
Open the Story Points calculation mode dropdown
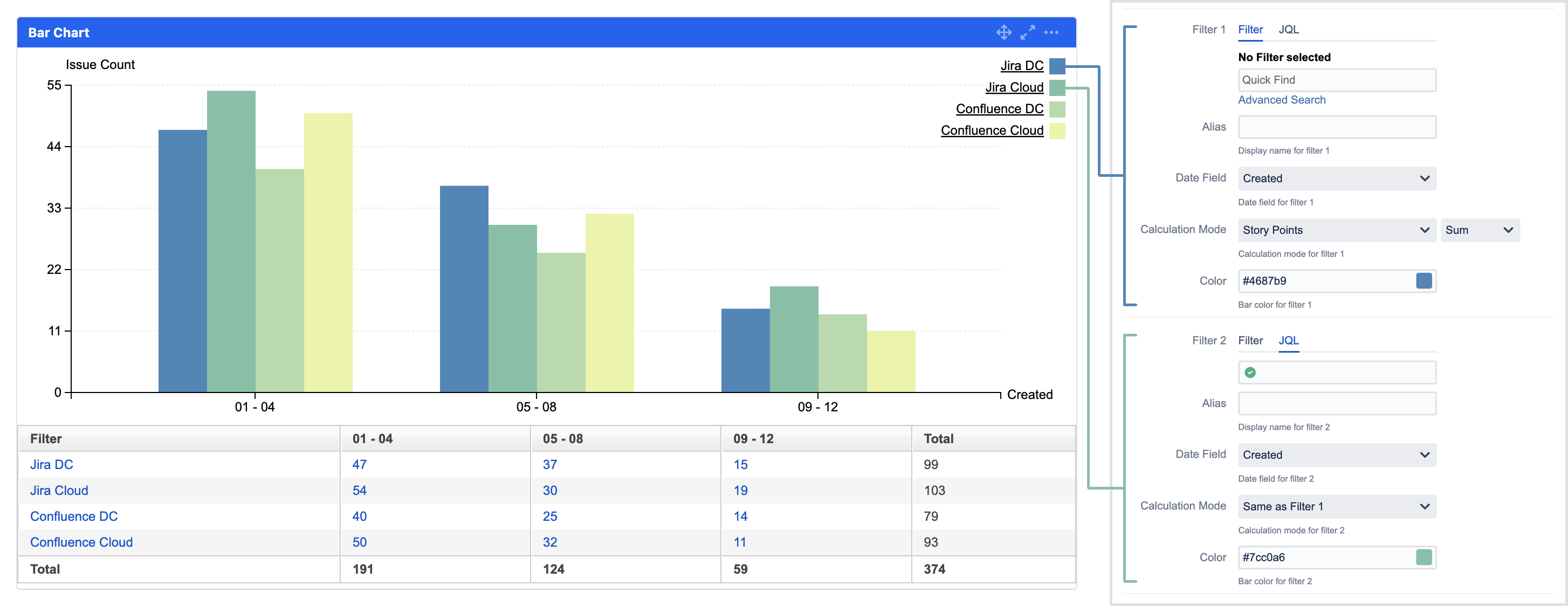1337,230
